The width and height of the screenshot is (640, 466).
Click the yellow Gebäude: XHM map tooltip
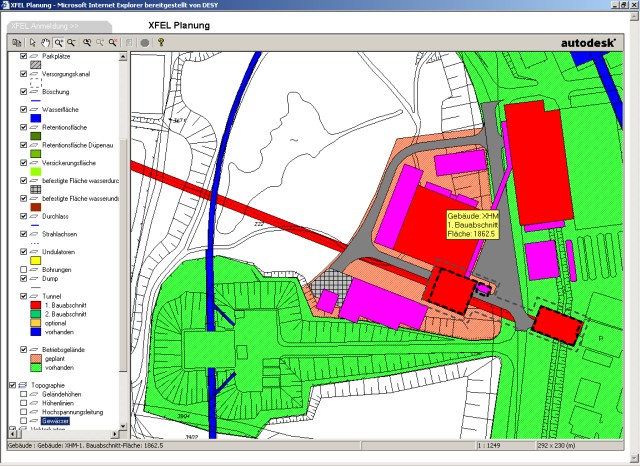pyautogui.click(x=472, y=225)
